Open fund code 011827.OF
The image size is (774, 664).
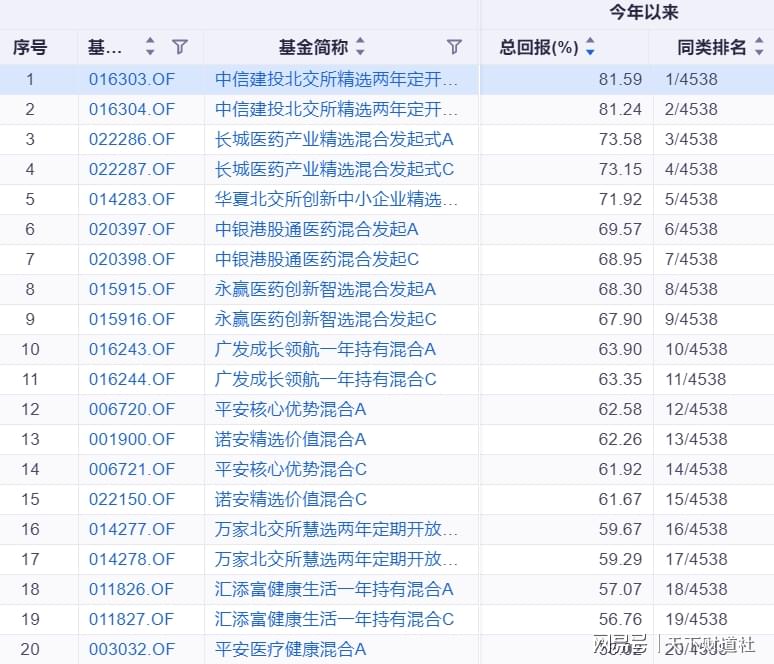(132, 619)
